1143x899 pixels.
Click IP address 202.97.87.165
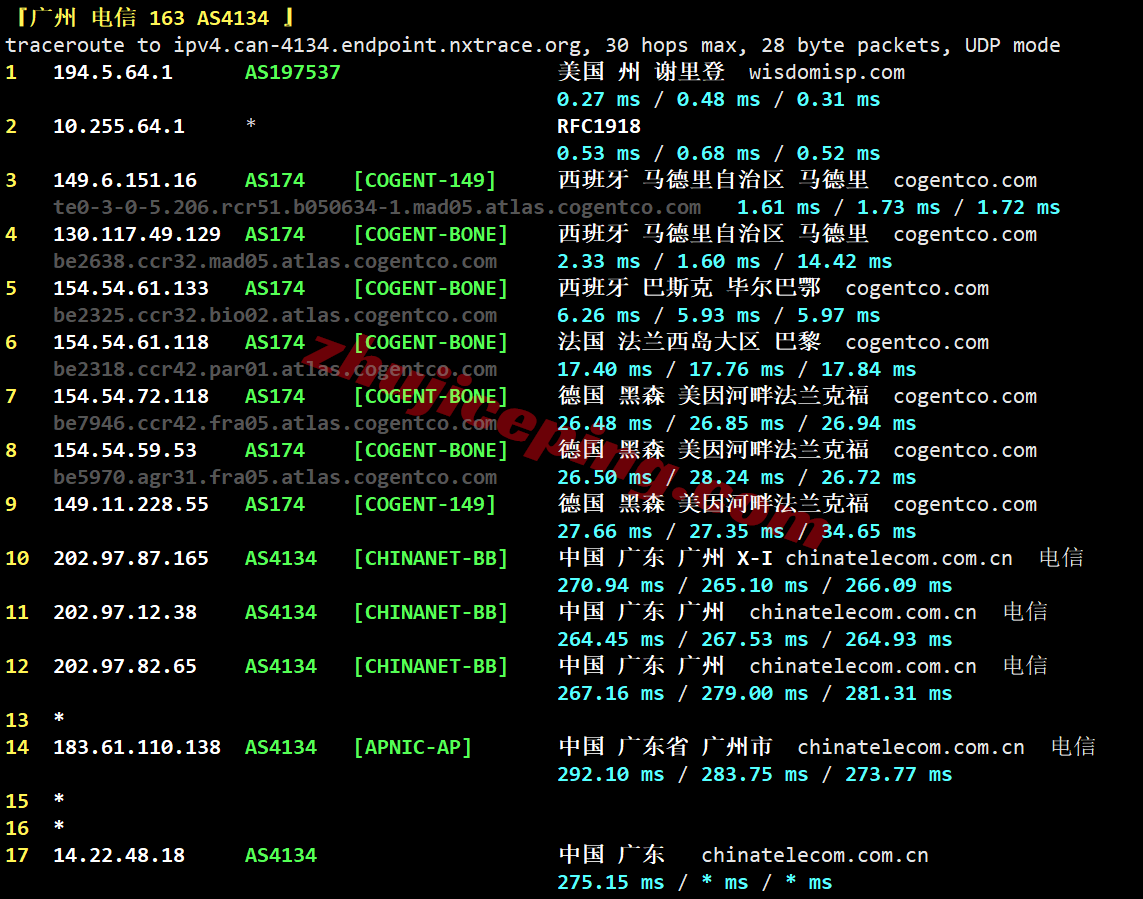[131, 558]
